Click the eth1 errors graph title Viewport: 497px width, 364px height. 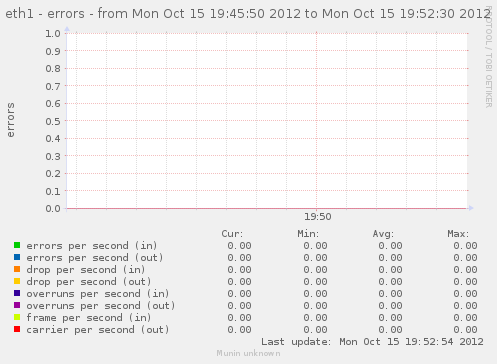coord(248,14)
